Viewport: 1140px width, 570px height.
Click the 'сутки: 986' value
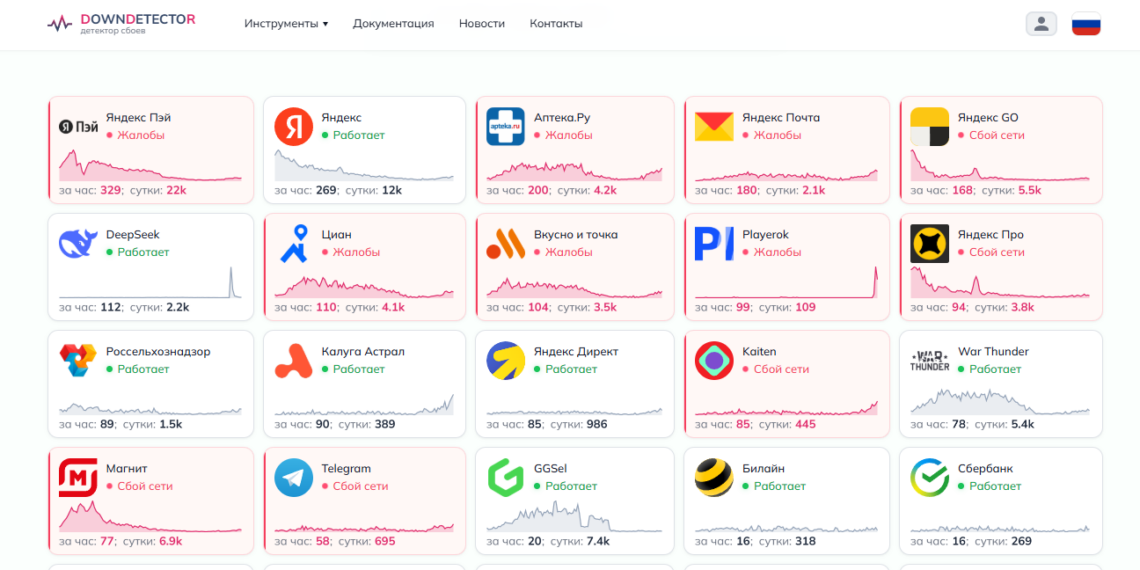coord(579,425)
